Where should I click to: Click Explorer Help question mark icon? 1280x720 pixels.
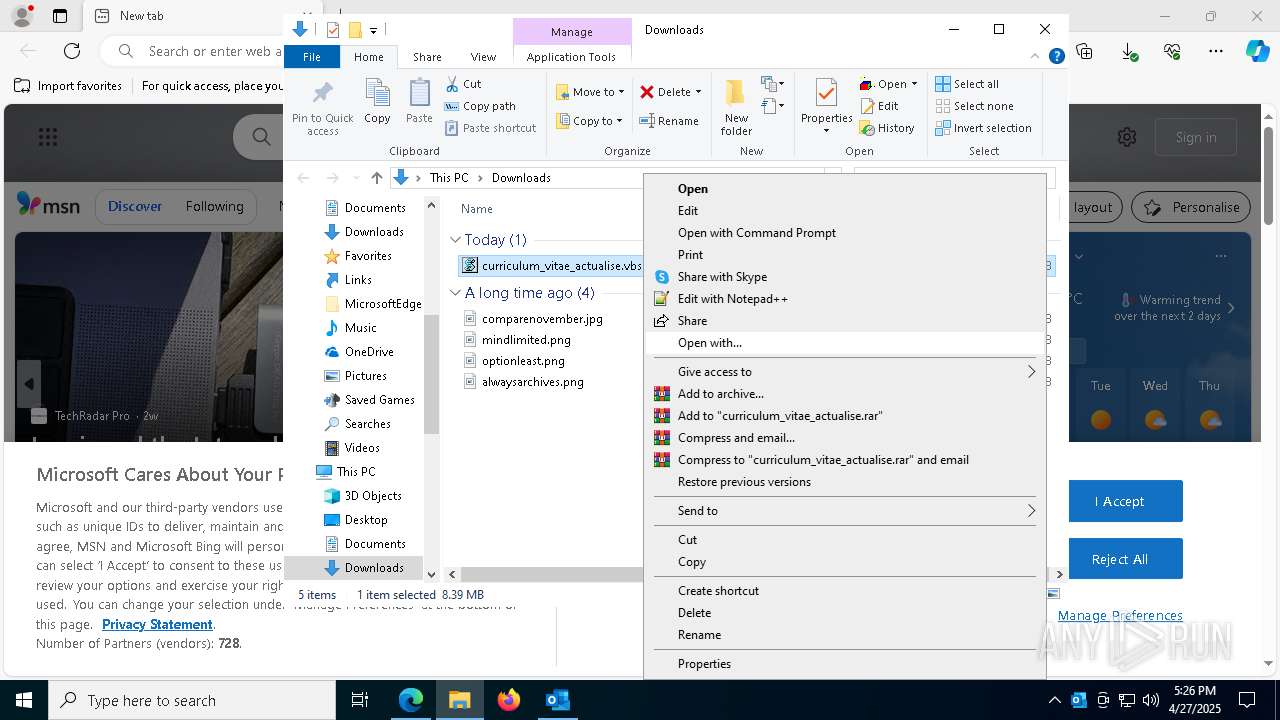coord(1056,57)
